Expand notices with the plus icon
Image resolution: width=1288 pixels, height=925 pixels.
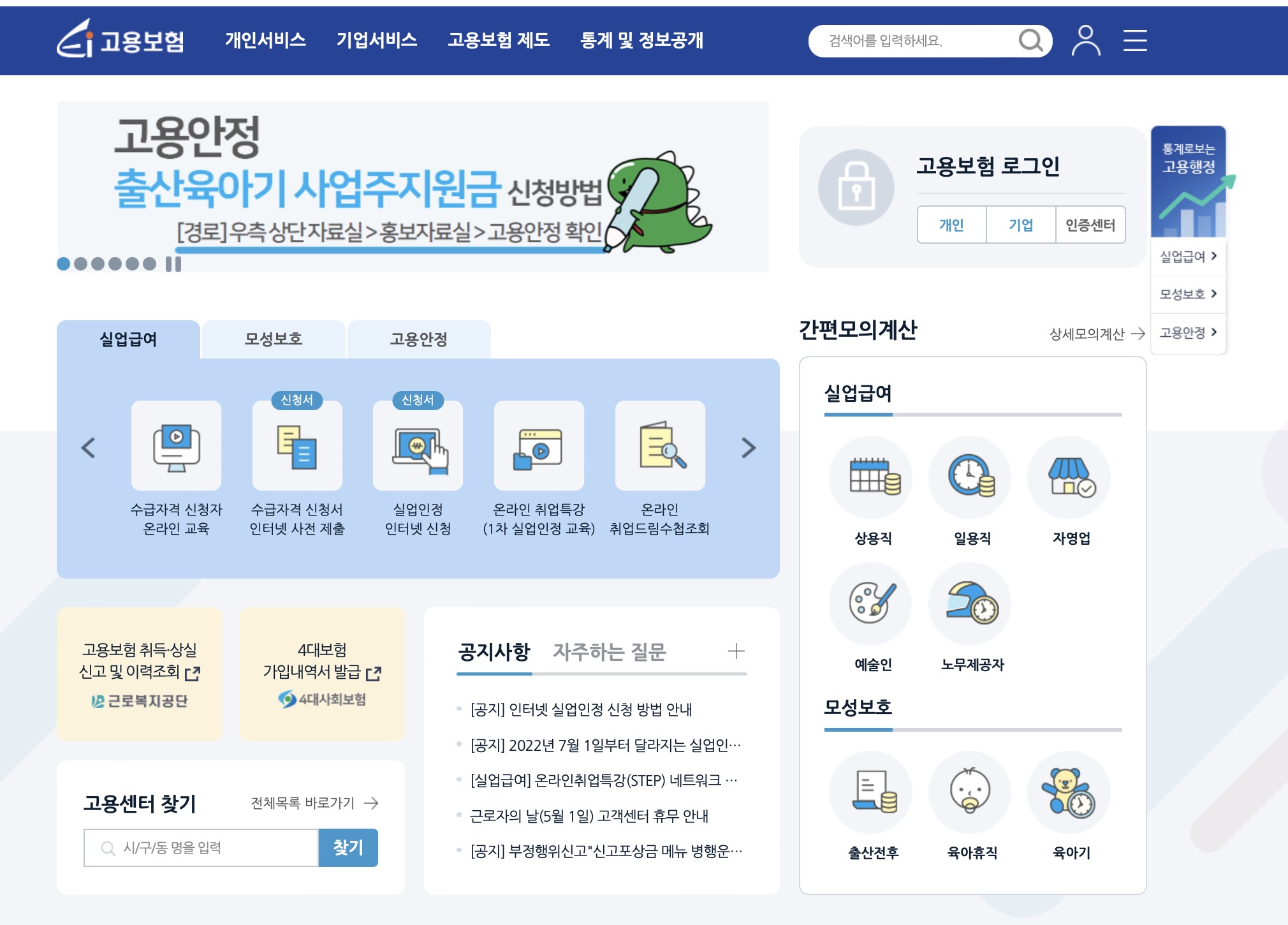pyautogui.click(x=736, y=651)
